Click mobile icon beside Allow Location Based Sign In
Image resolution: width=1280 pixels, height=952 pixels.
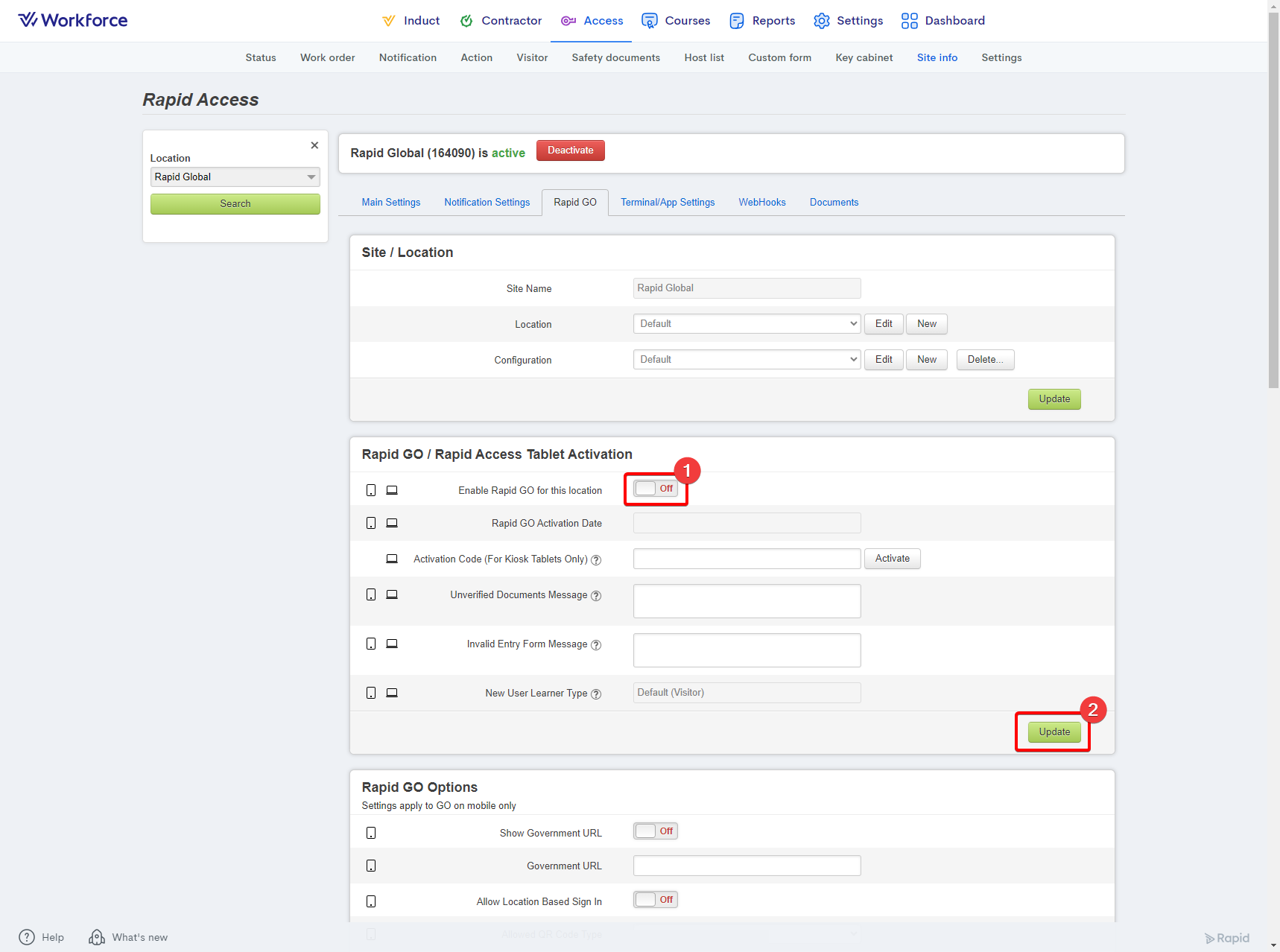coord(371,901)
